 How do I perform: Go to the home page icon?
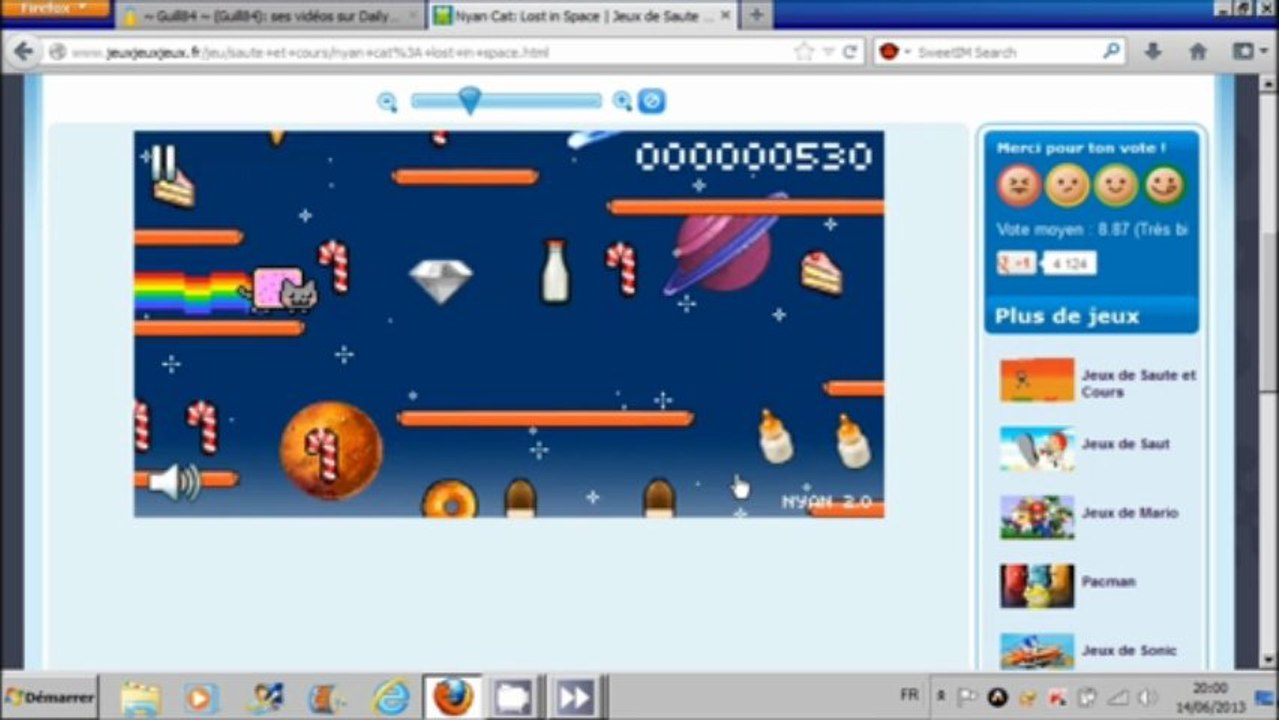click(1198, 52)
